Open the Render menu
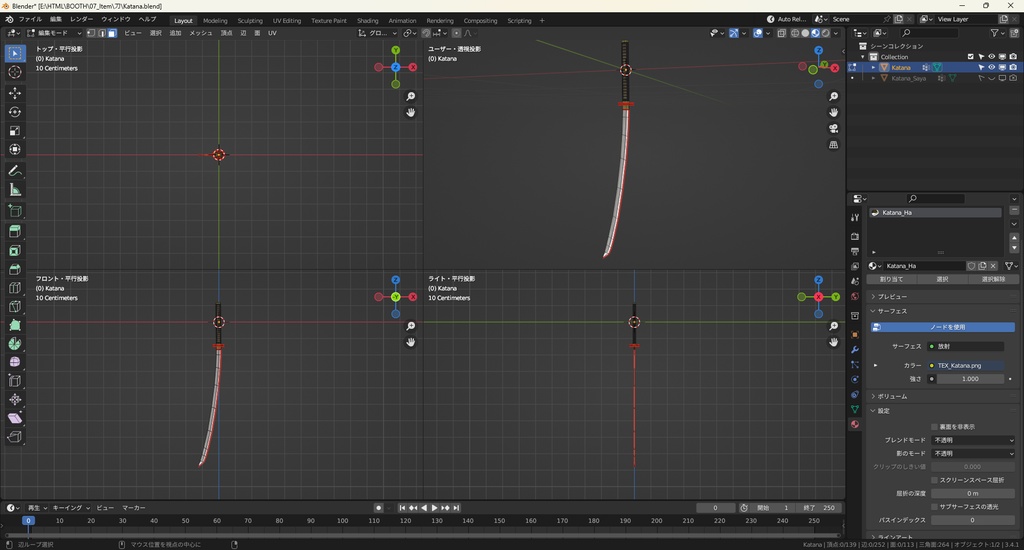This screenshot has height=550, width=1024. point(81,20)
